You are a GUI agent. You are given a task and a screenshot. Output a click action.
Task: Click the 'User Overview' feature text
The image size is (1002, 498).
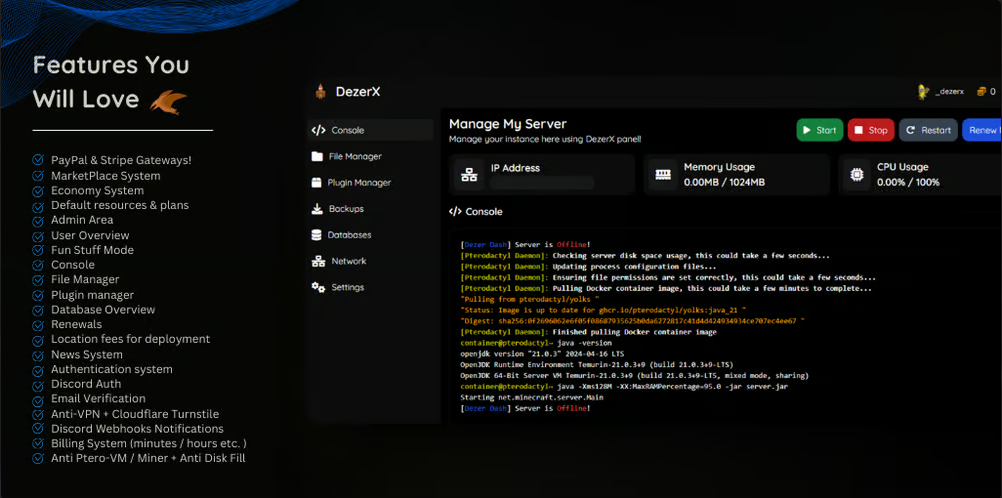click(x=90, y=235)
